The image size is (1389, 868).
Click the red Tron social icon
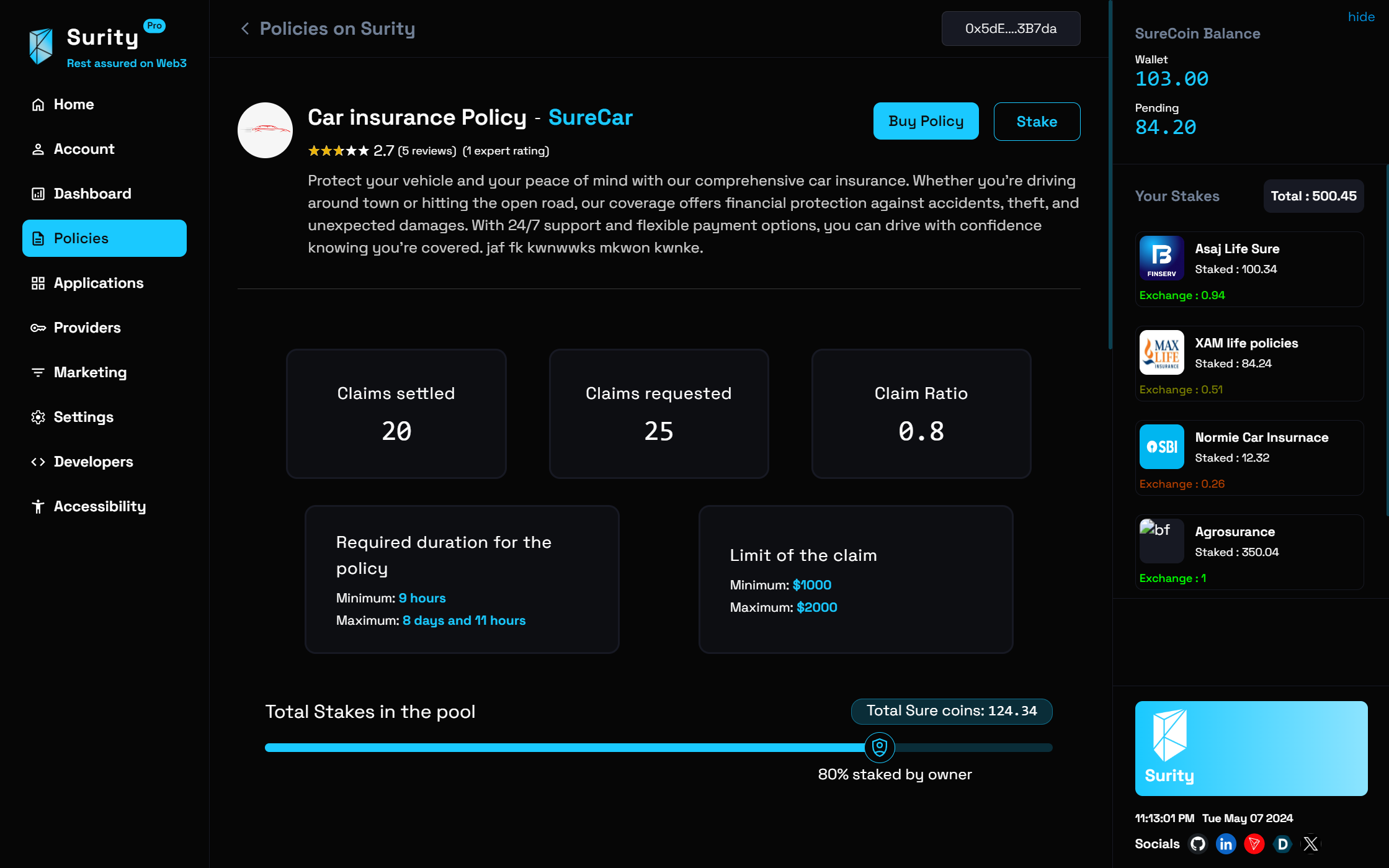1254,844
